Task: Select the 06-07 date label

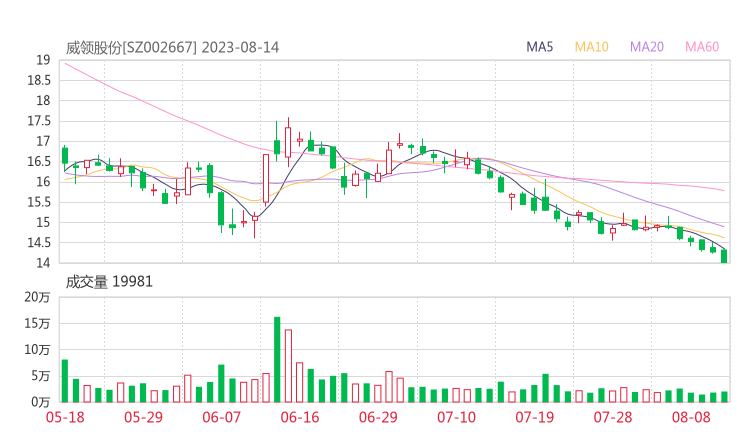Action: tap(221, 417)
